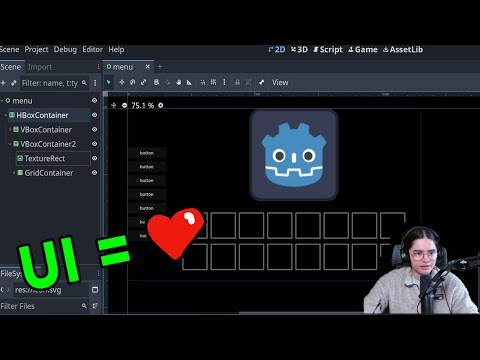The width and height of the screenshot is (480, 360).
Task: Select the VBoxContainer2 node row
Action: pyautogui.click(x=48, y=144)
